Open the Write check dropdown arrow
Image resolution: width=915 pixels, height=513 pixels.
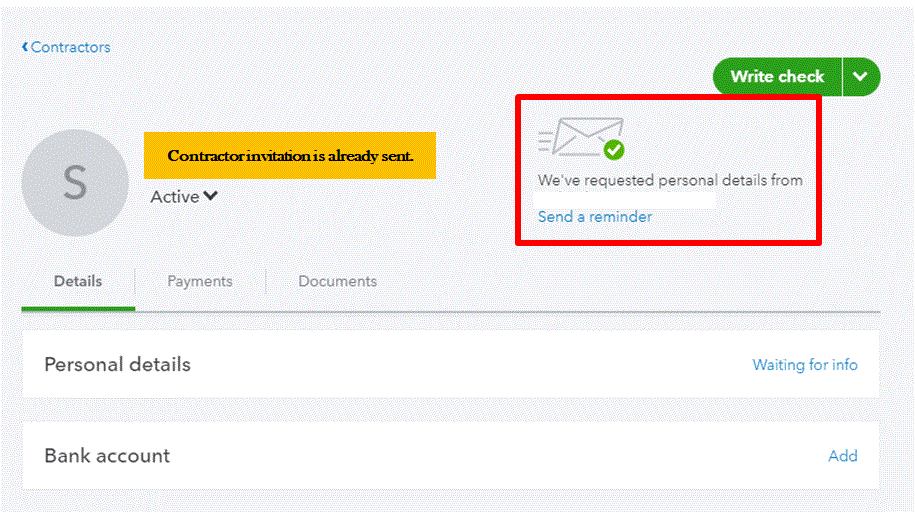pyautogui.click(x=861, y=76)
